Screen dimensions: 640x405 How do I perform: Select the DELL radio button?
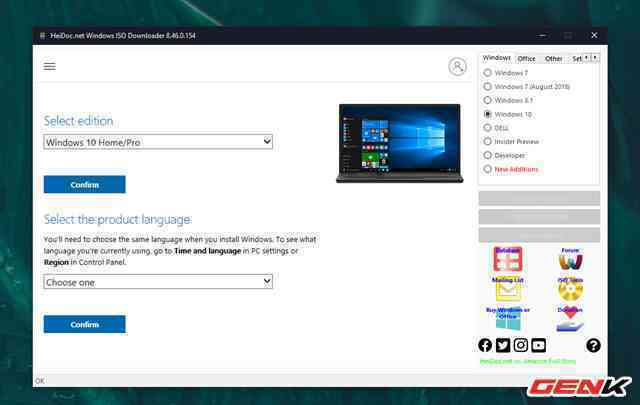pyautogui.click(x=487, y=128)
